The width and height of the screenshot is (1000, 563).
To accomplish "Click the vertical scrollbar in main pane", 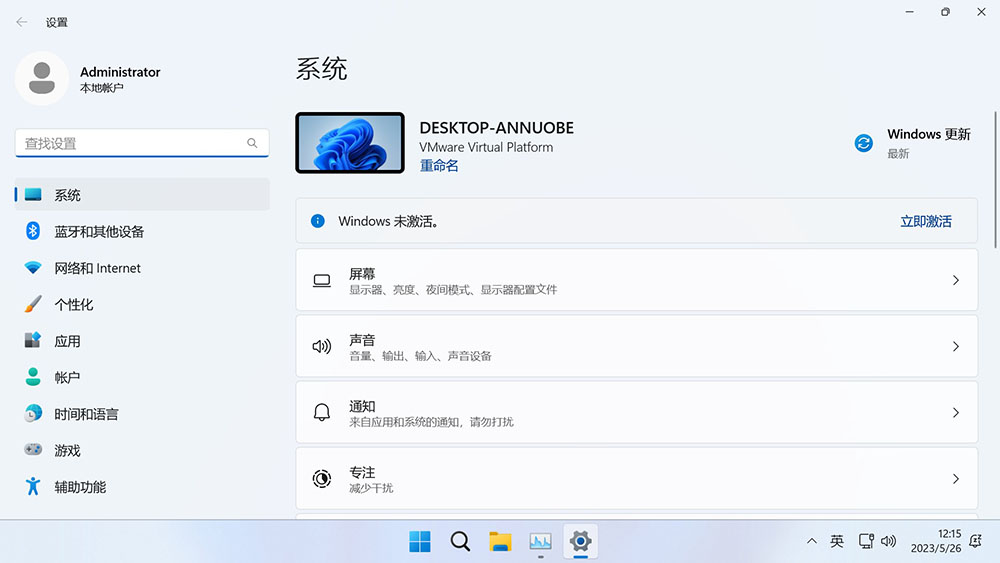I will 995,180.
